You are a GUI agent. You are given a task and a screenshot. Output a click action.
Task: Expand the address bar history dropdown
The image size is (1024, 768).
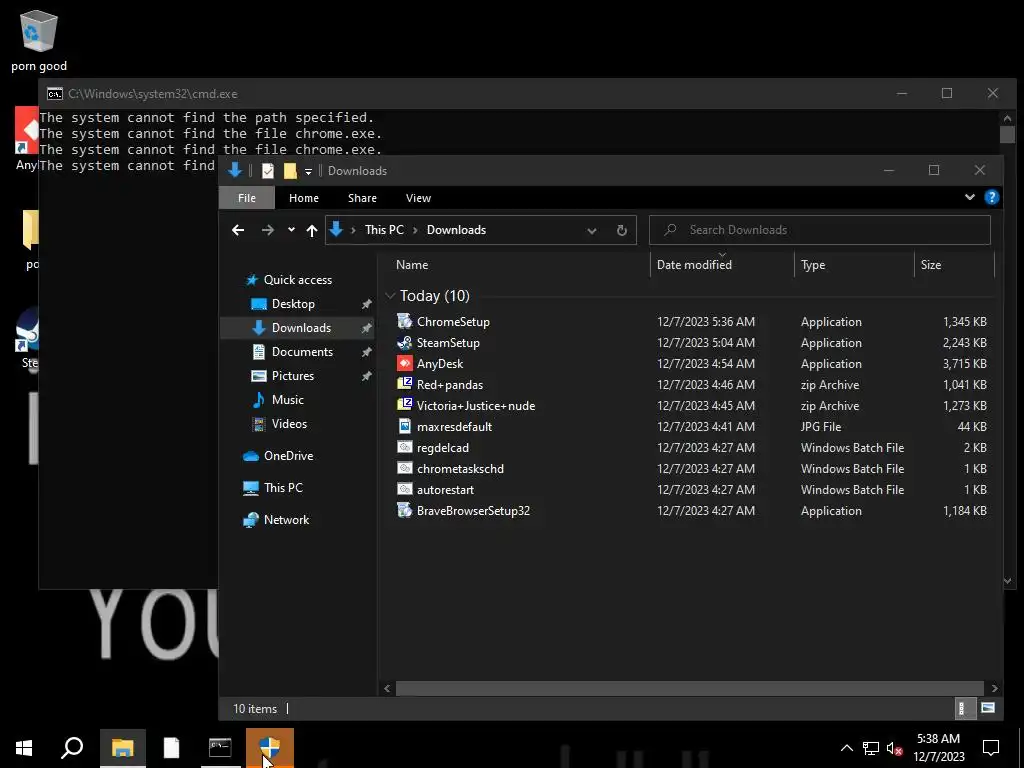[x=592, y=230]
